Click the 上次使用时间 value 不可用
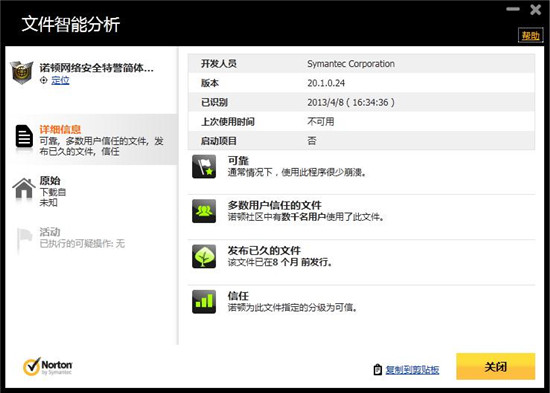550x393 pixels. coord(321,122)
